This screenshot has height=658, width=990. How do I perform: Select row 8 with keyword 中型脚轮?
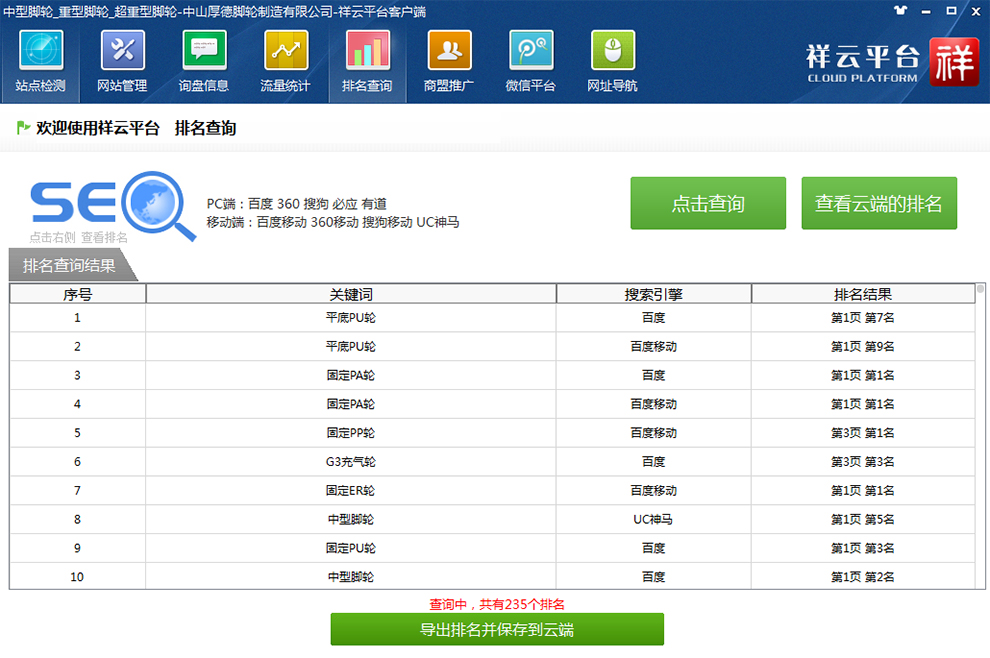pyautogui.click(x=351, y=520)
